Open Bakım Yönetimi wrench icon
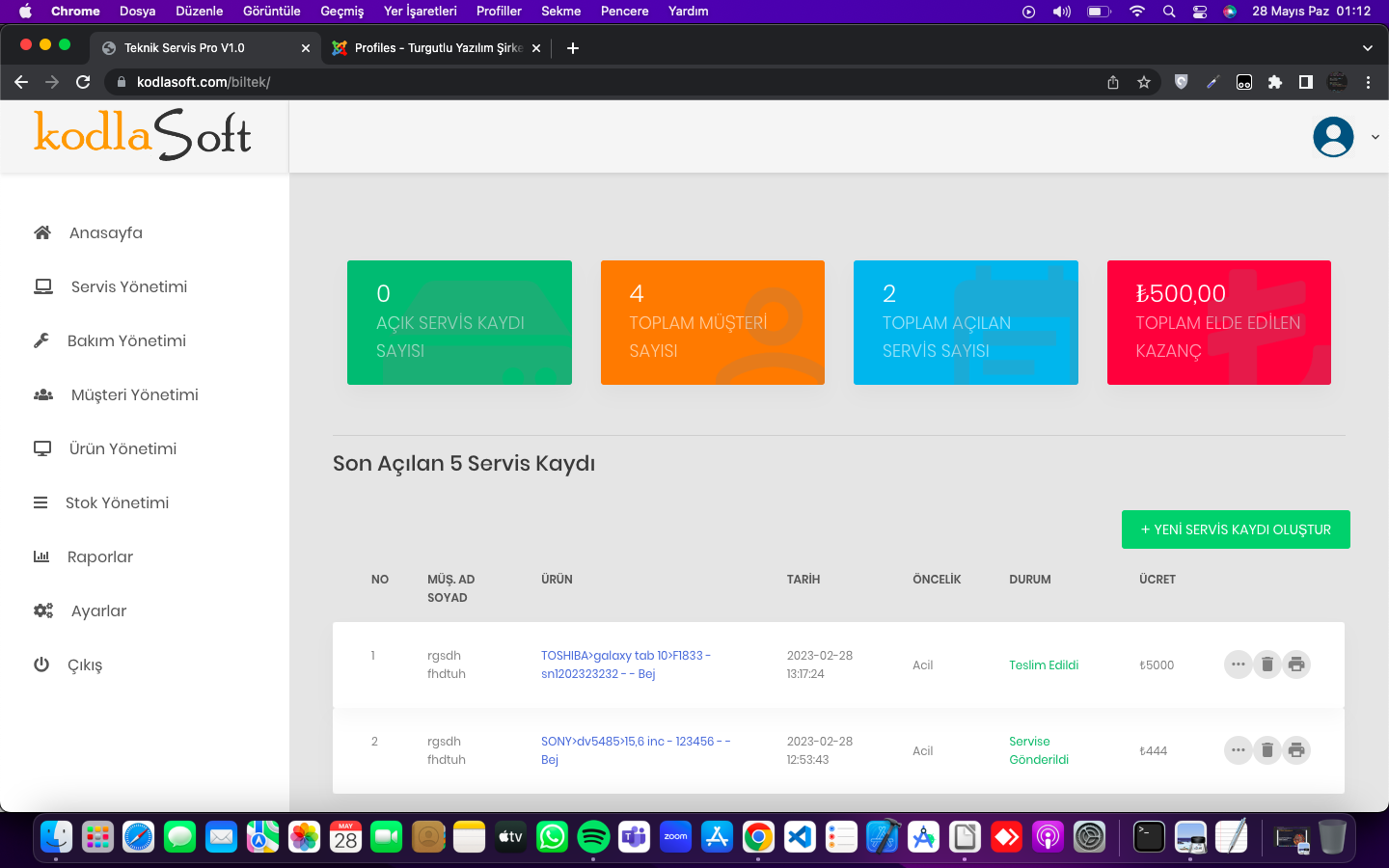This screenshot has width=1389, height=868. (41, 340)
